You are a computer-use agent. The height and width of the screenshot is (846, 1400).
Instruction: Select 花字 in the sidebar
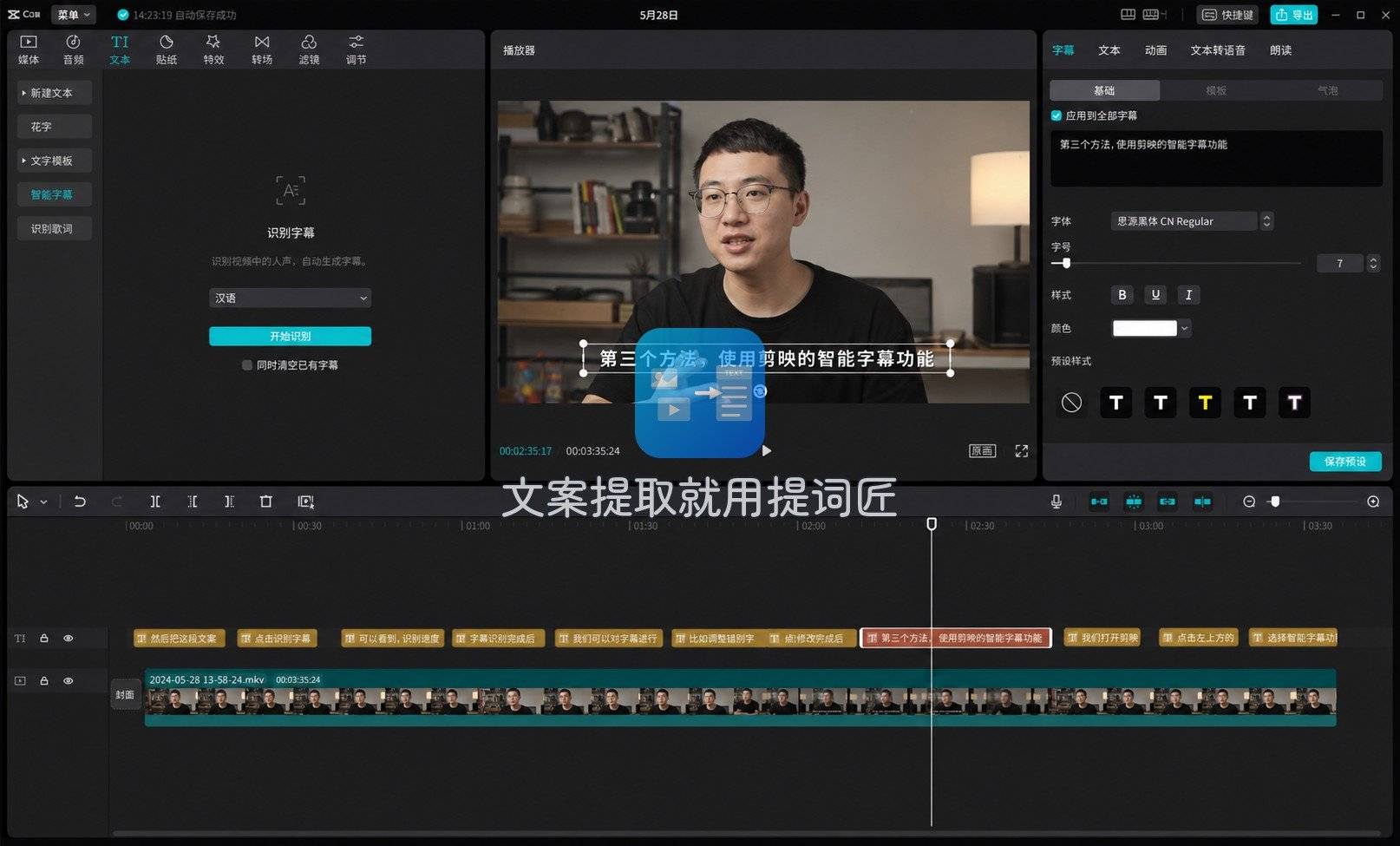pos(54,127)
